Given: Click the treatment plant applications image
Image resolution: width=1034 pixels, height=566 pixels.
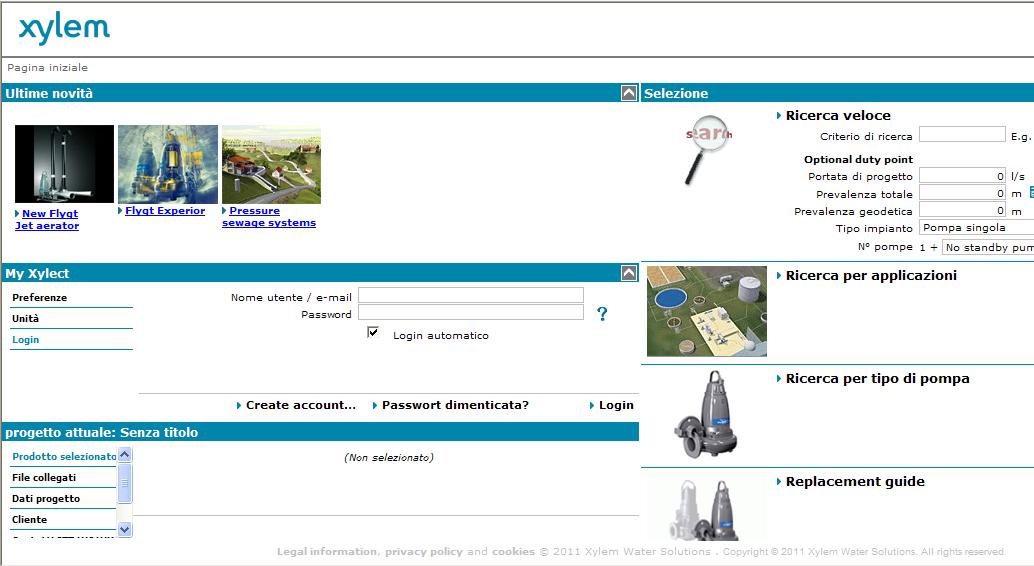Looking at the screenshot, I should tap(707, 311).
